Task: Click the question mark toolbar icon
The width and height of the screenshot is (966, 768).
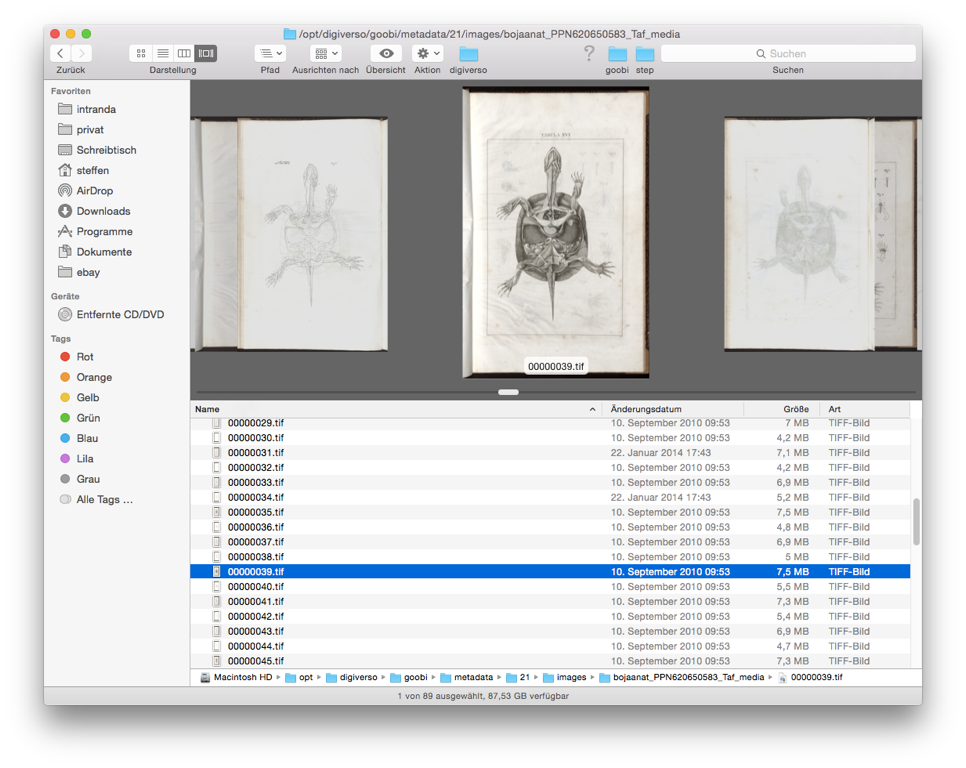Action: [589, 54]
